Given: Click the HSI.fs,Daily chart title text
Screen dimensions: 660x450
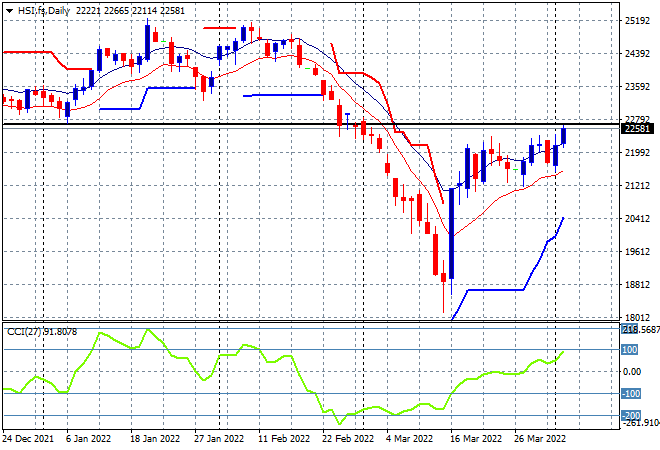Looking at the screenshot, I should (x=44, y=11).
